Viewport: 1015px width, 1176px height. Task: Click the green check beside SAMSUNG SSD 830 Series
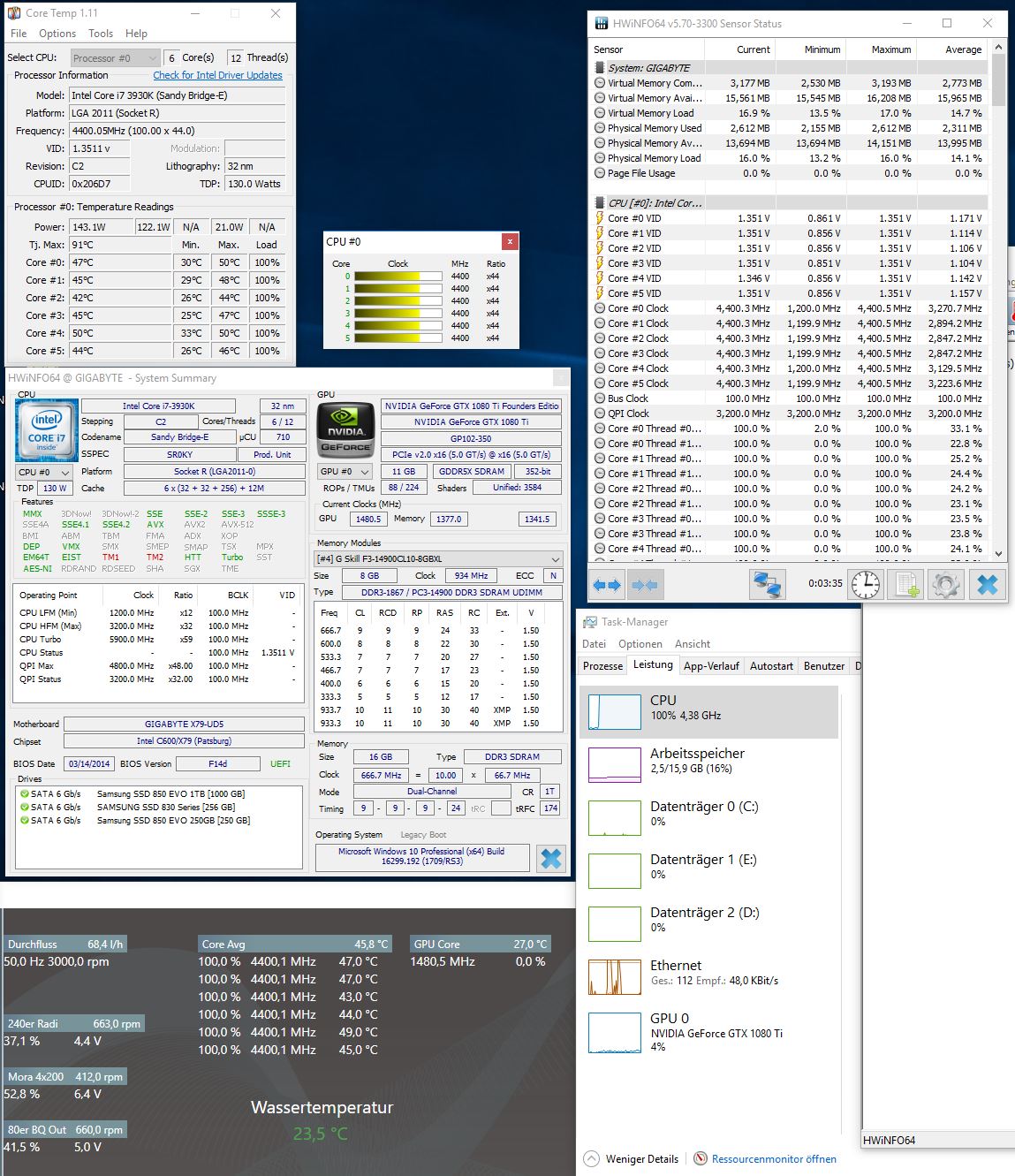tap(25, 807)
